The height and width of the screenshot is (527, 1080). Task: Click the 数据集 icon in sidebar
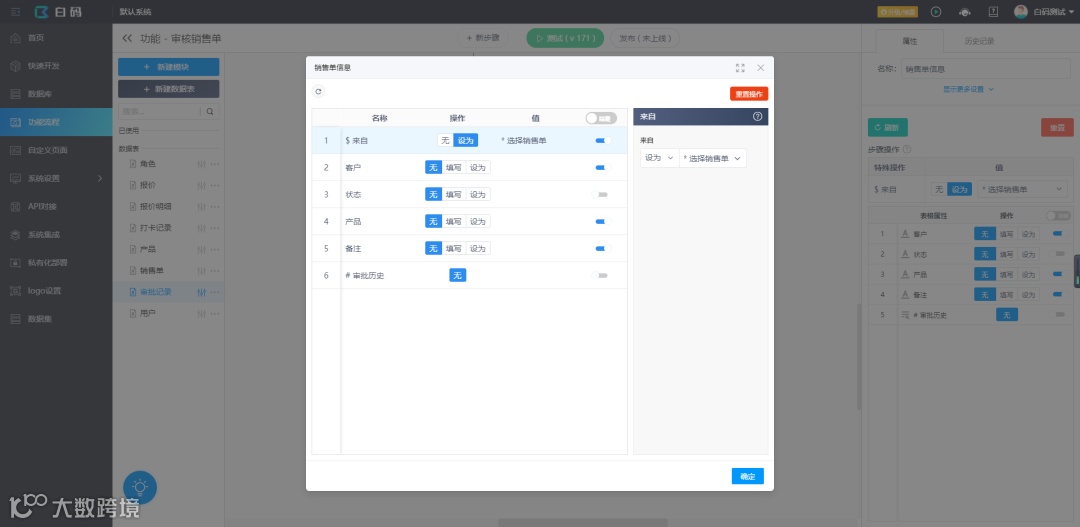click(x=15, y=319)
